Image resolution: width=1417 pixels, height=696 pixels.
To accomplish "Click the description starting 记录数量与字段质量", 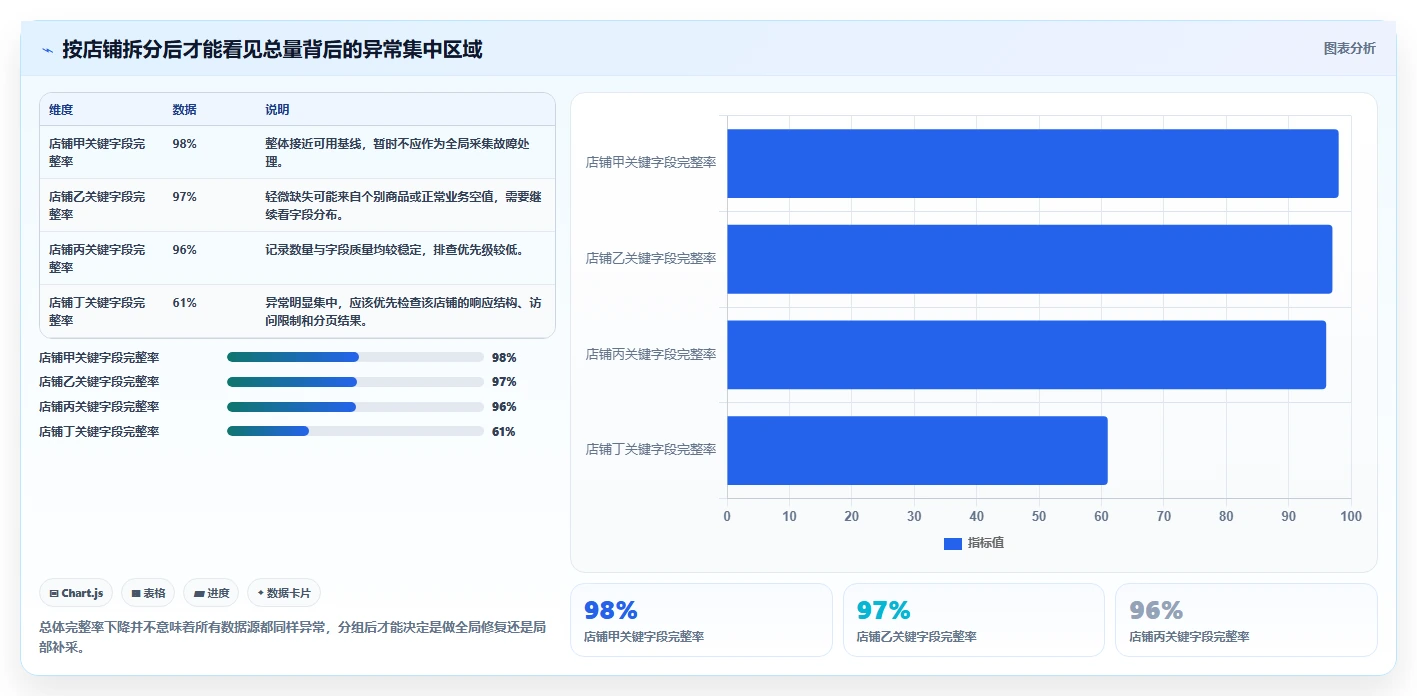I will (x=394, y=250).
